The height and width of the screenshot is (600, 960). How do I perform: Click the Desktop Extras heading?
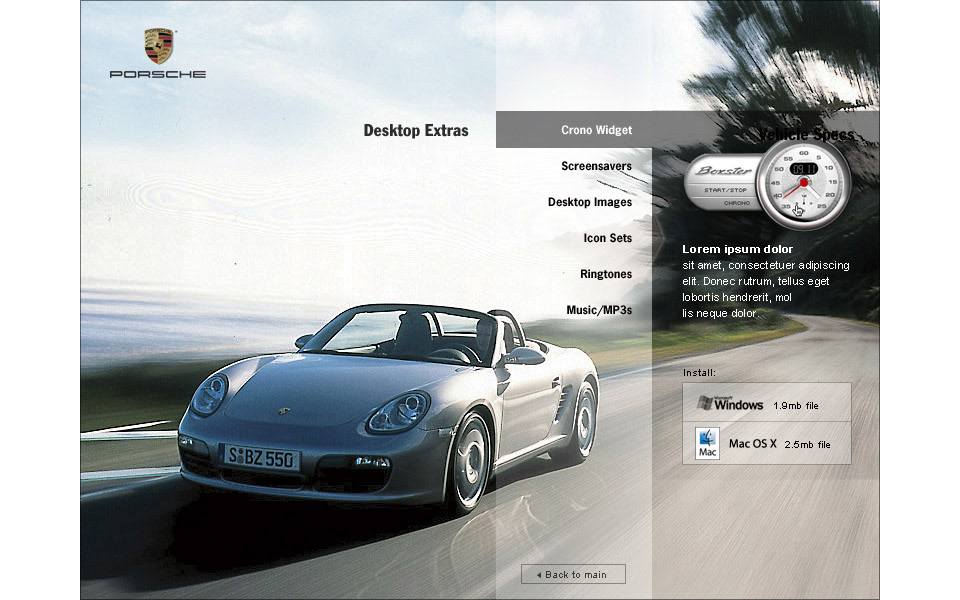pyautogui.click(x=416, y=130)
